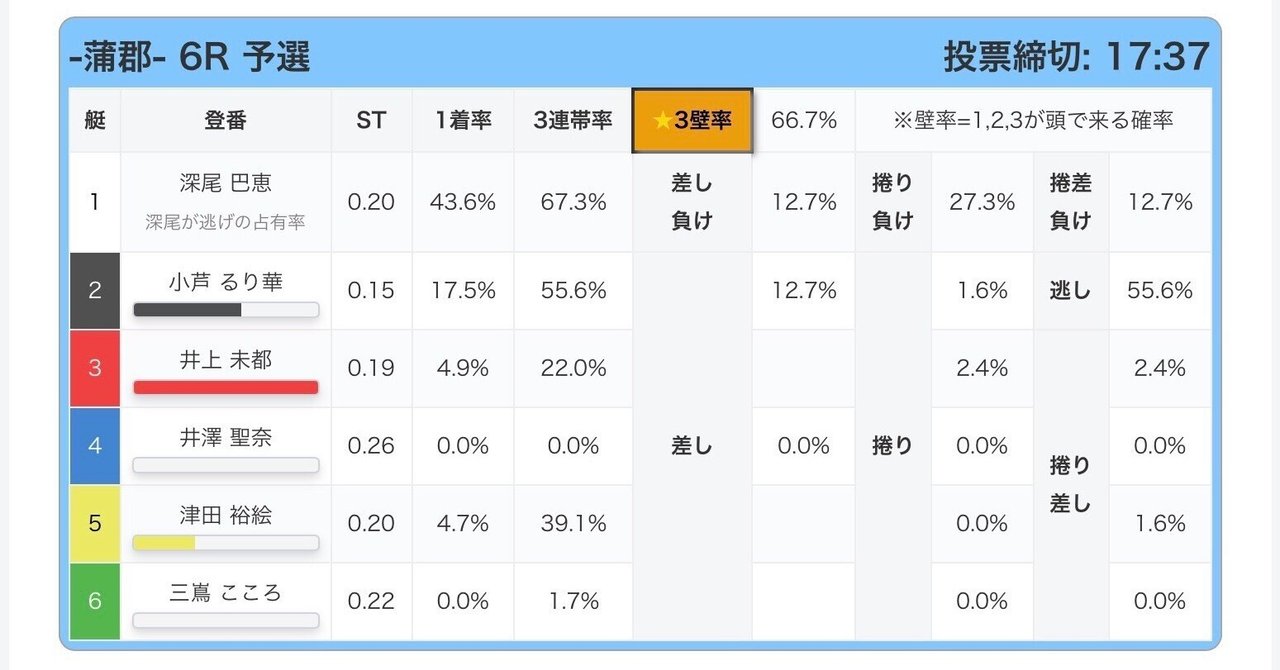
Task: Select boat number 3 red cell
Action: pos(95,368)
